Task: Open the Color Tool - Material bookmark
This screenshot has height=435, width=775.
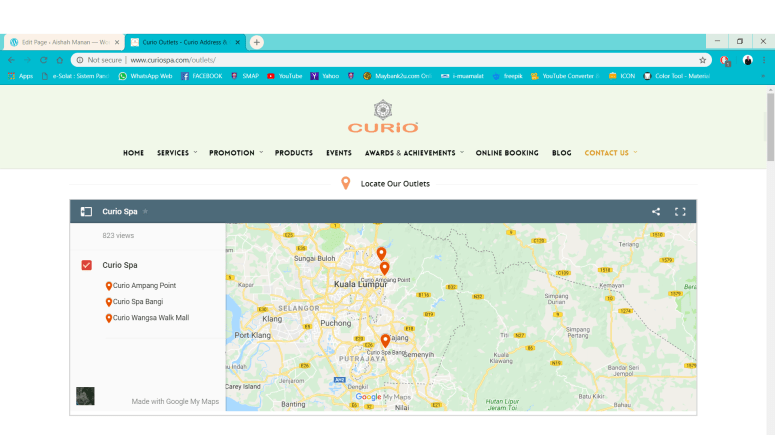Action: point(677,76)
